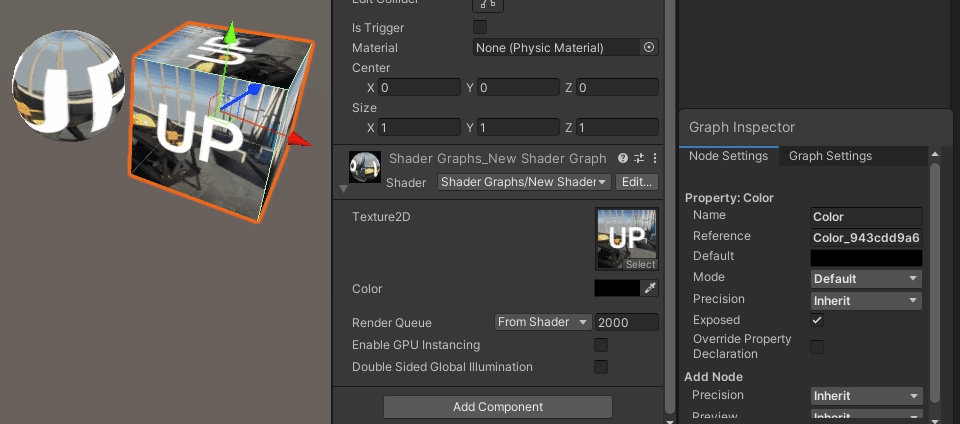Click the None (Physic Material) field
Image resolution: width=960 pixels, height=424 pixels.
(x=557, y=47)
